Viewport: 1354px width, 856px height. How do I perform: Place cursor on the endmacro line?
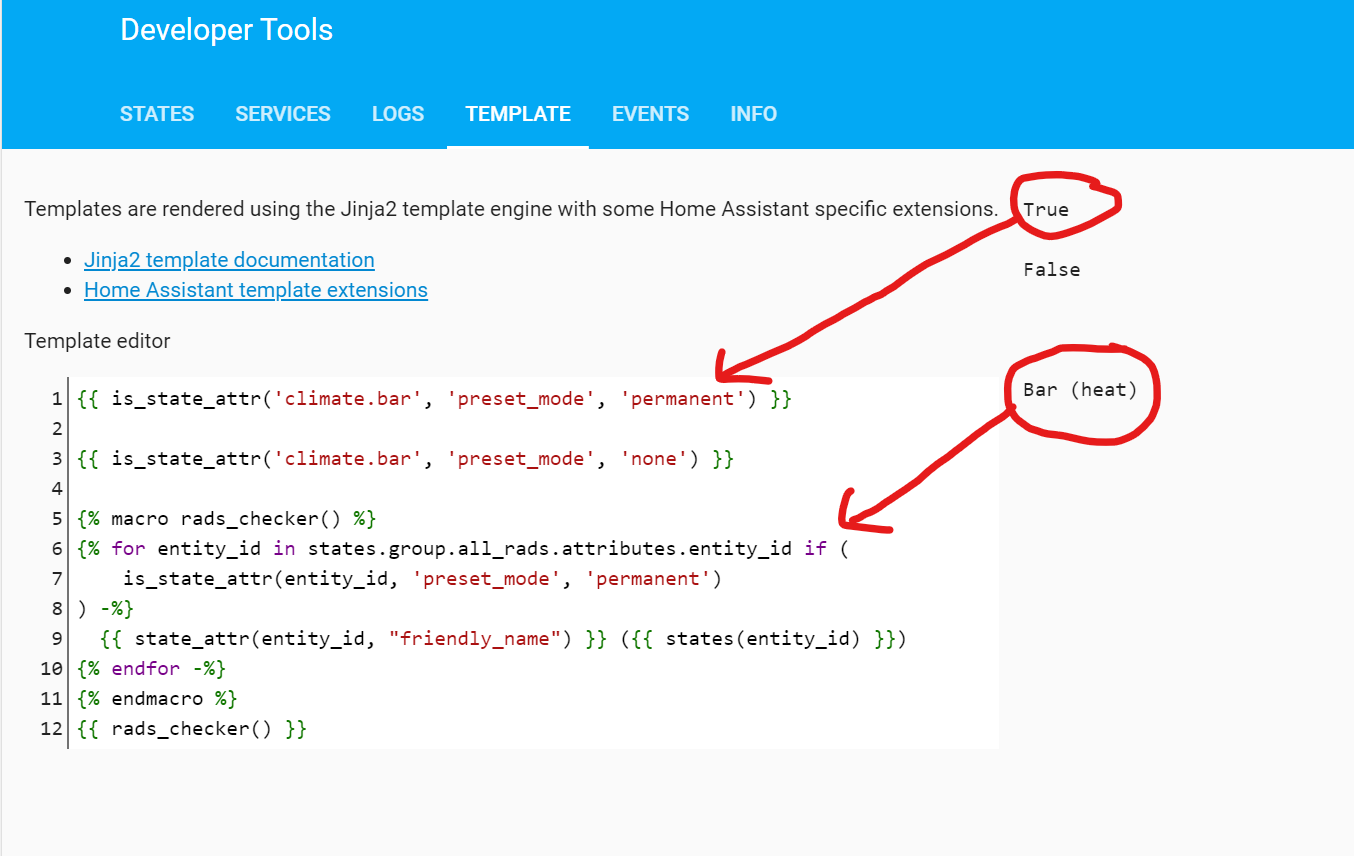(x=156, y=699)
